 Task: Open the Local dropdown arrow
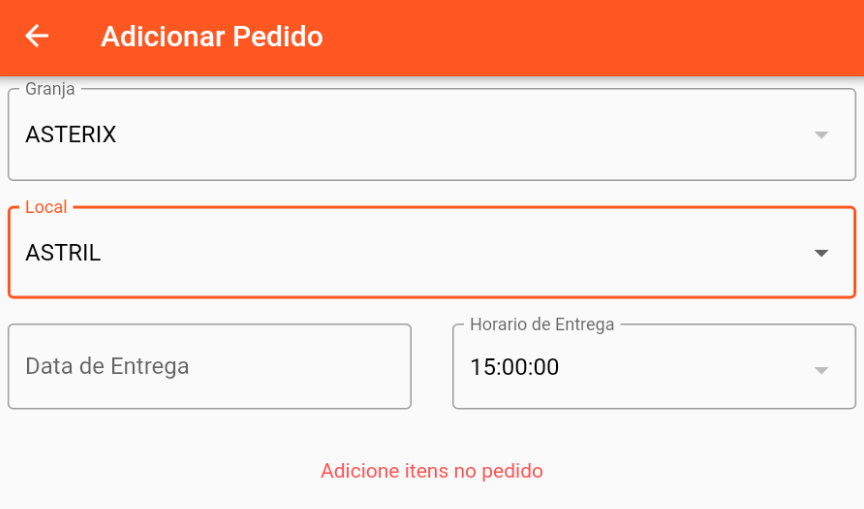821,253
